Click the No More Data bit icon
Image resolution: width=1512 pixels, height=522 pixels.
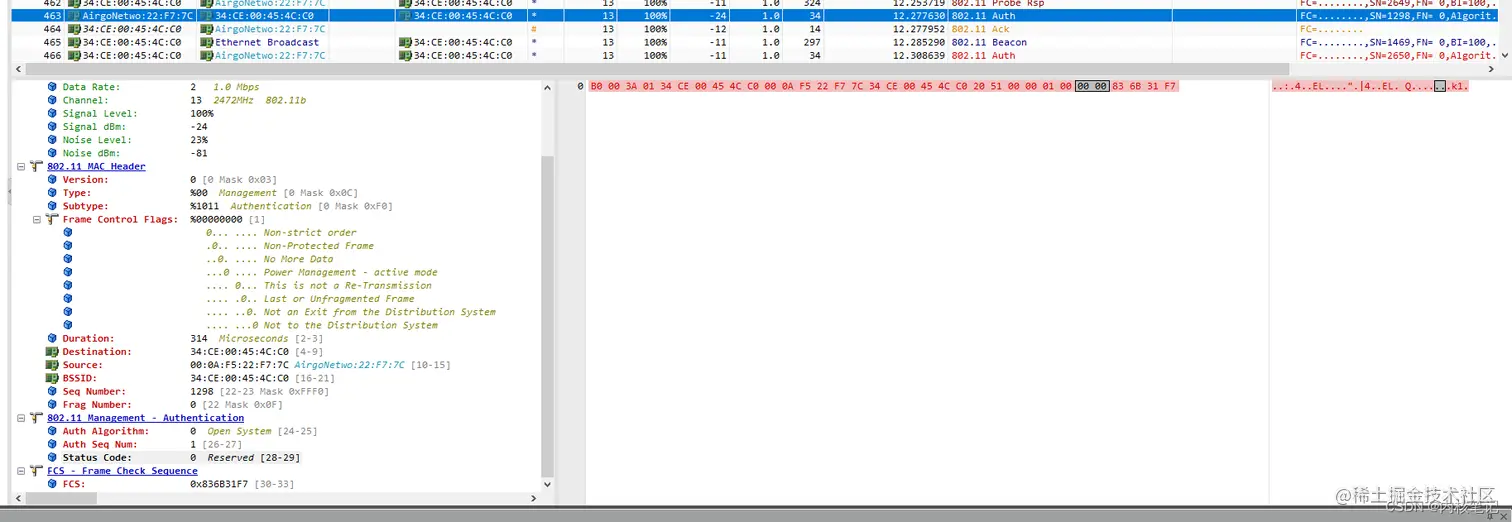point(68,259)
